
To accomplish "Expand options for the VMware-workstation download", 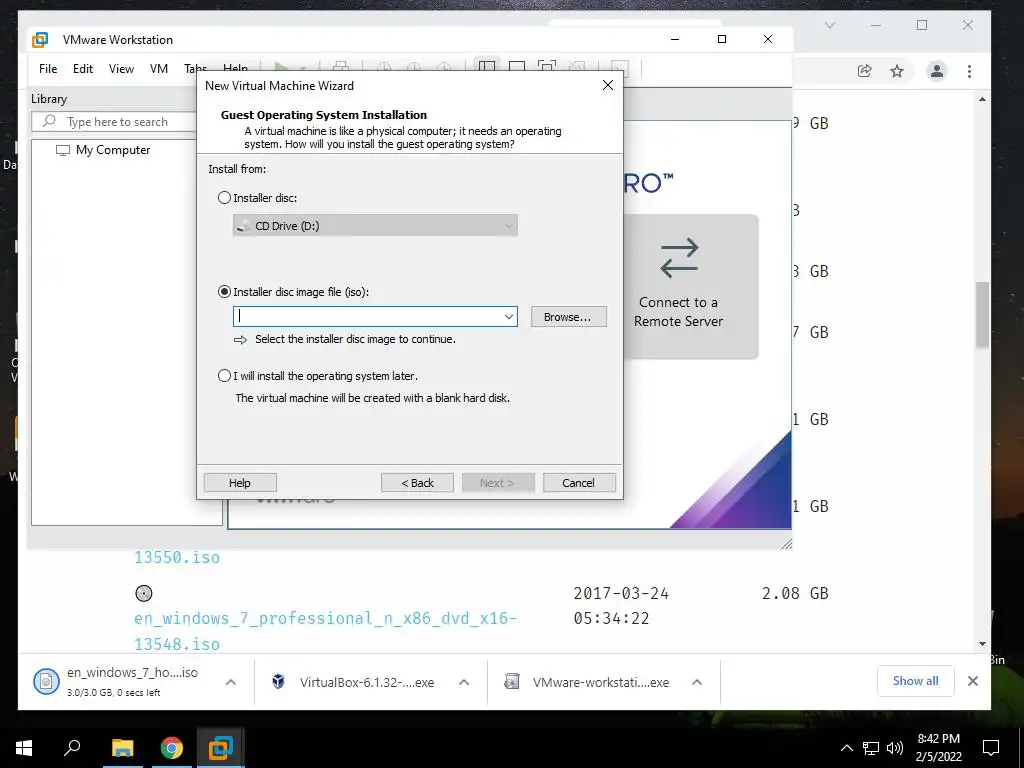I will coord(697,682).
